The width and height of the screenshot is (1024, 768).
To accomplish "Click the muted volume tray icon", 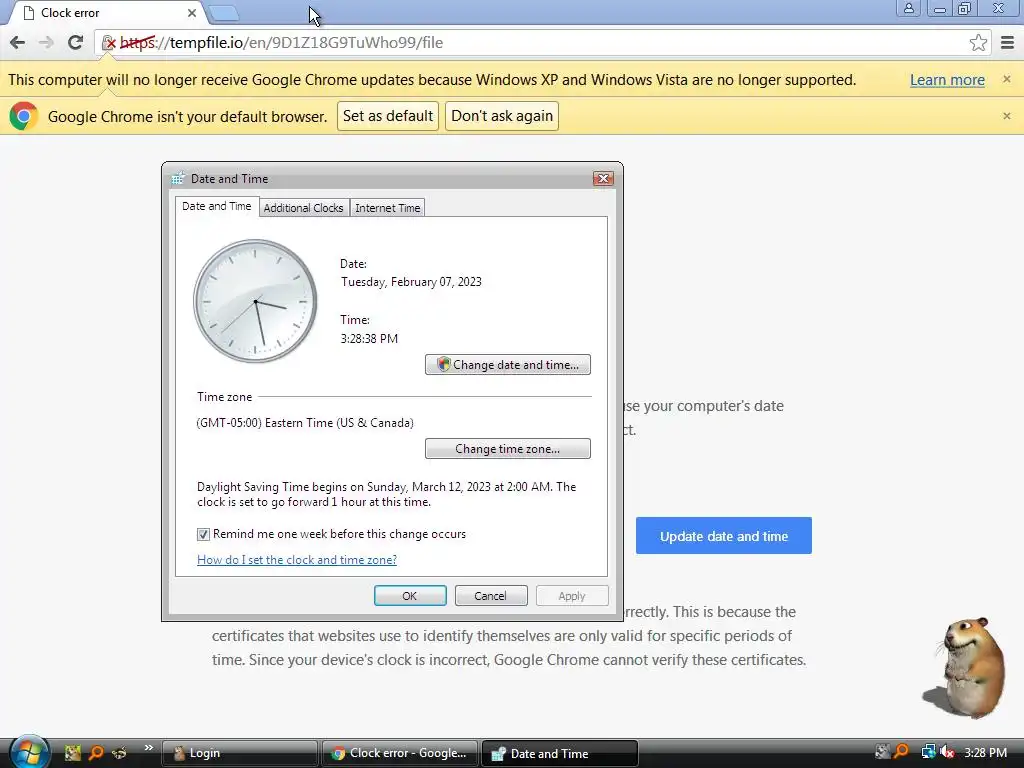I will pos(947,752).
